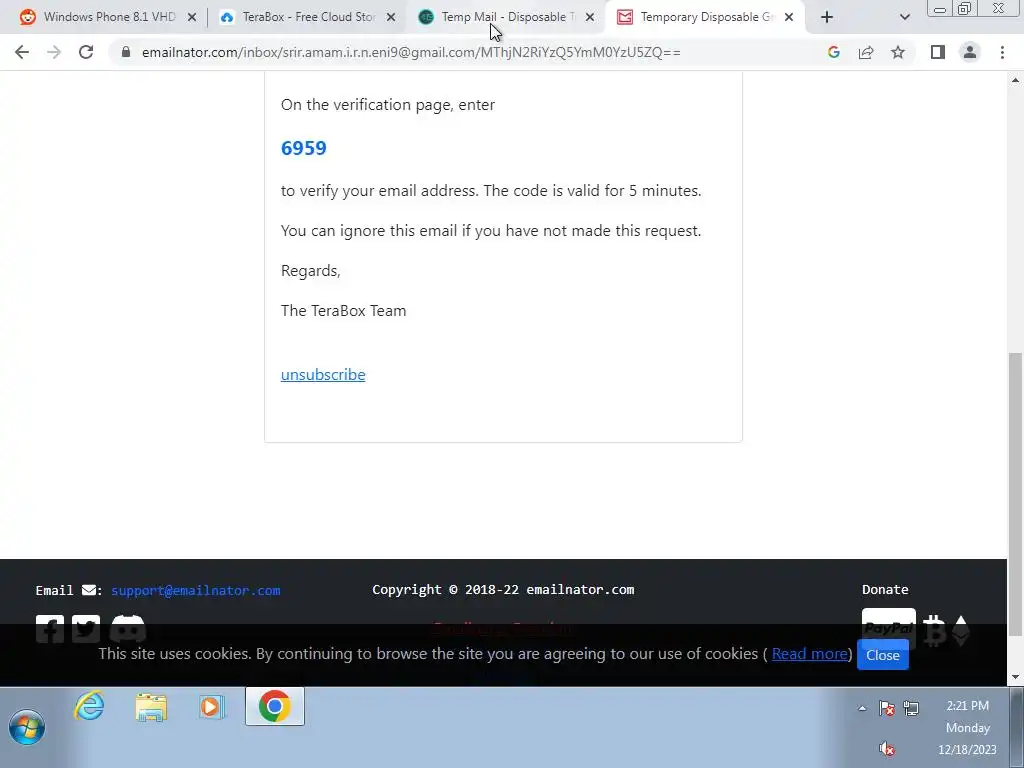Close the Temporary Disposable Gmail tab
The image size is (1024, 768).
[789, 18]
